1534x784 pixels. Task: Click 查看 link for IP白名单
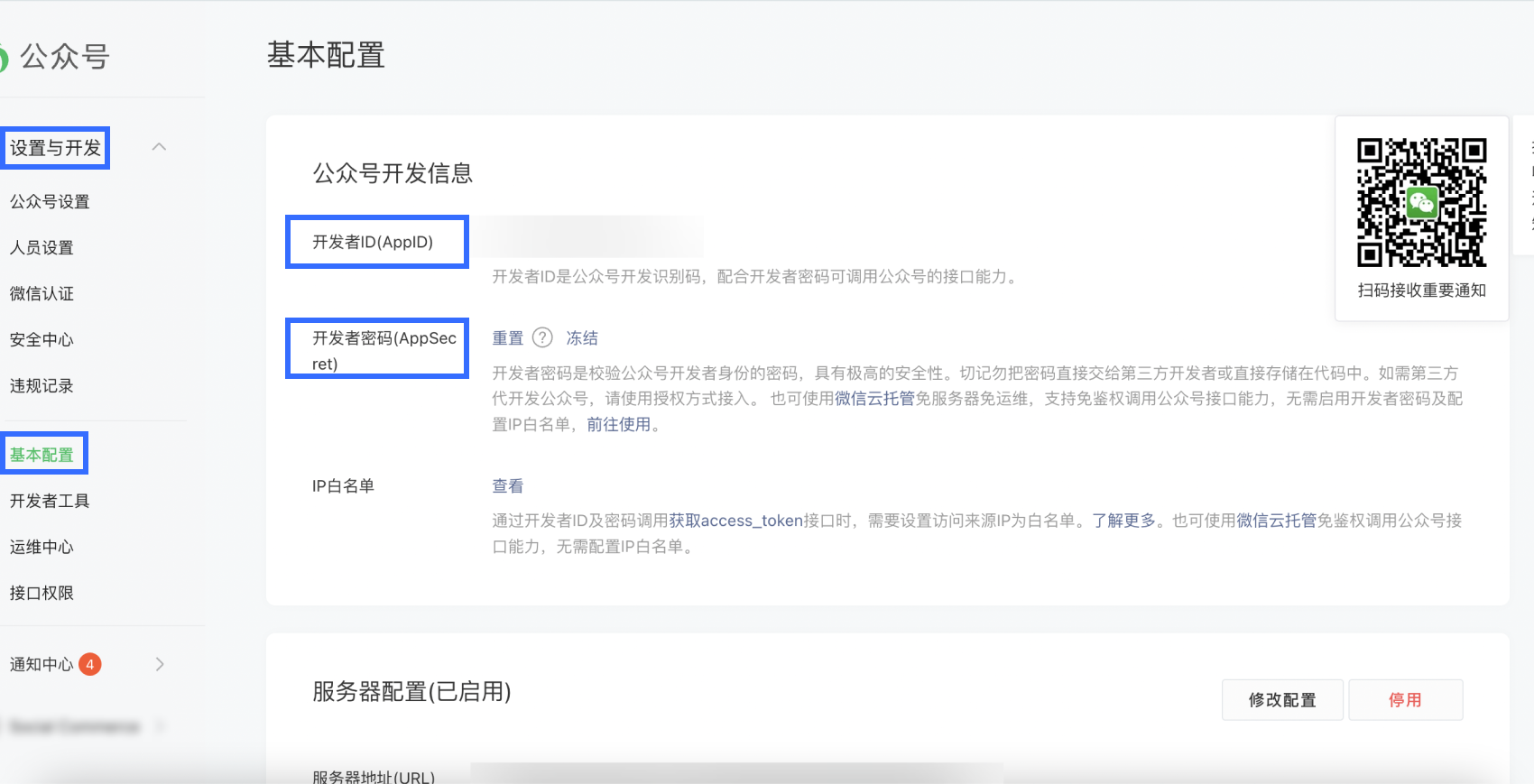click(x=508, y=486)
